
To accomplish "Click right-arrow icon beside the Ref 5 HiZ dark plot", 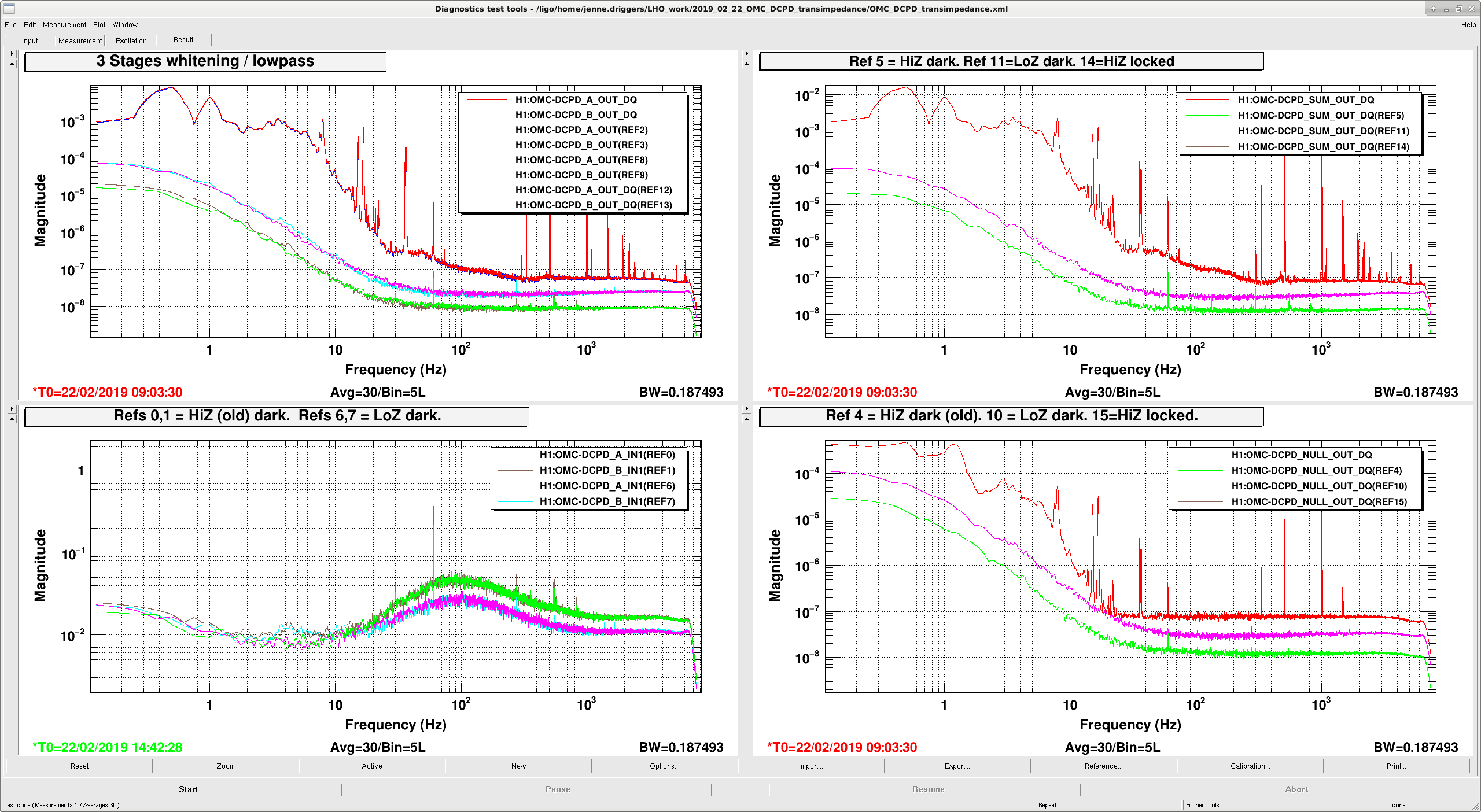I will 746,54.
